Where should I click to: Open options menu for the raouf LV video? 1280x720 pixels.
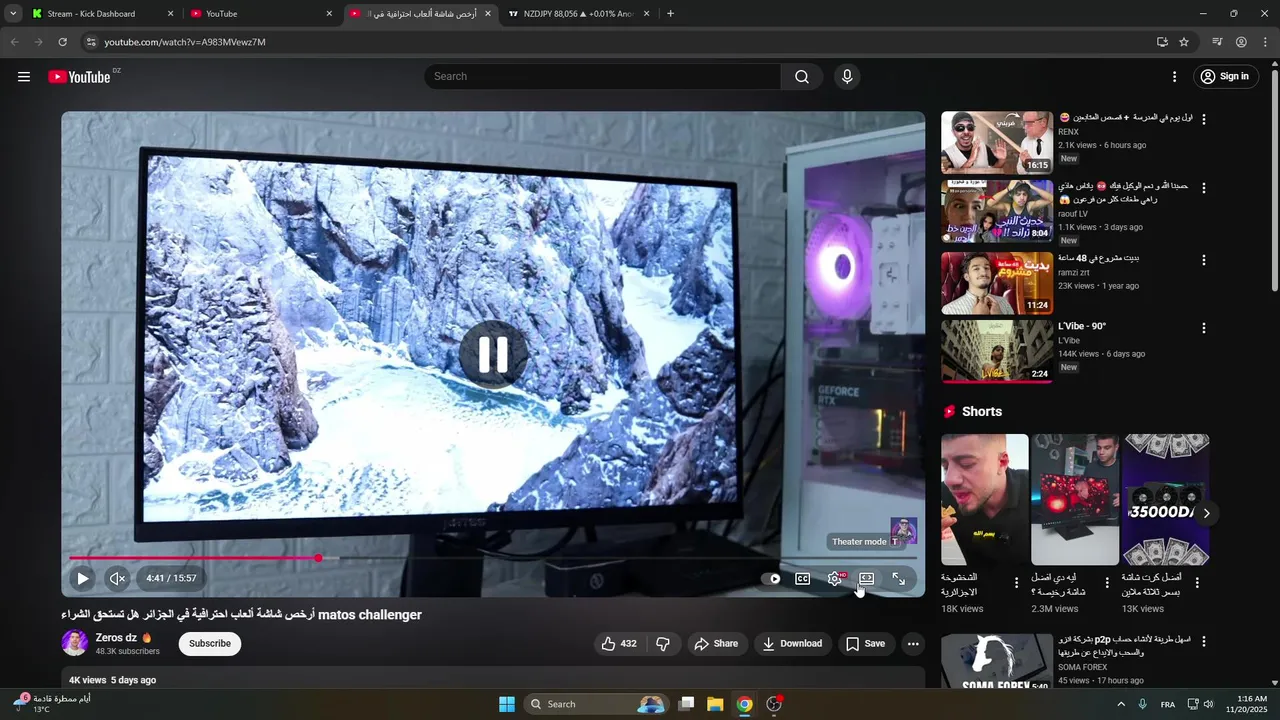(x=1204, y=188)
